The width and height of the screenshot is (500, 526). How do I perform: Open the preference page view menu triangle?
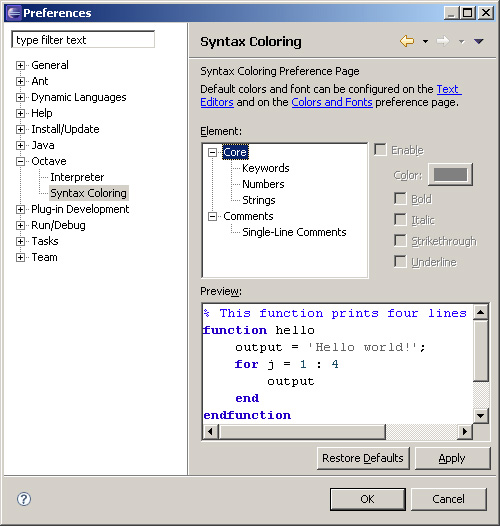479,41
